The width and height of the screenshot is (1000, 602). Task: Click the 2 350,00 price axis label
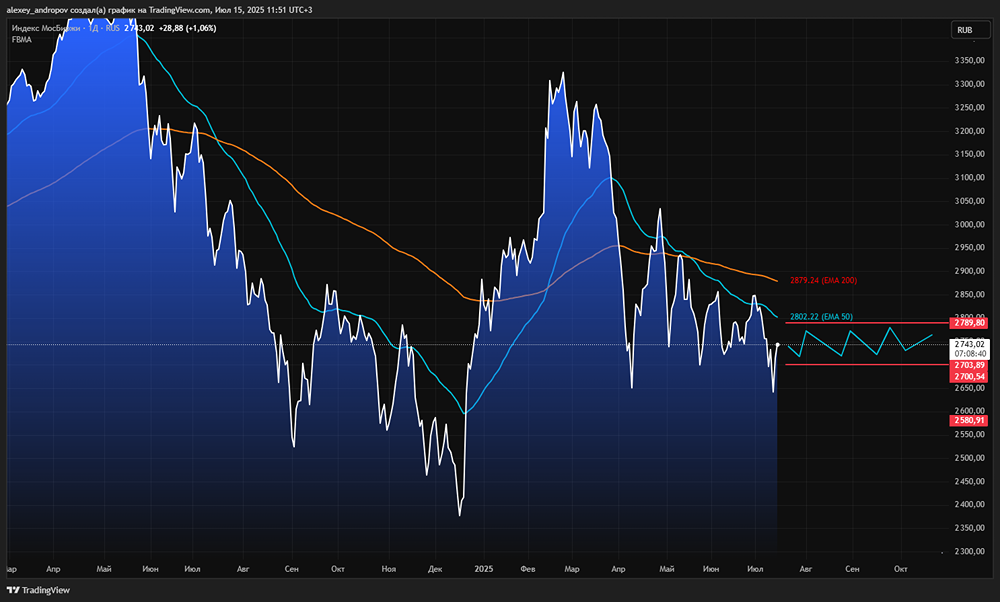pyautogui.click(x=969, y=528)
